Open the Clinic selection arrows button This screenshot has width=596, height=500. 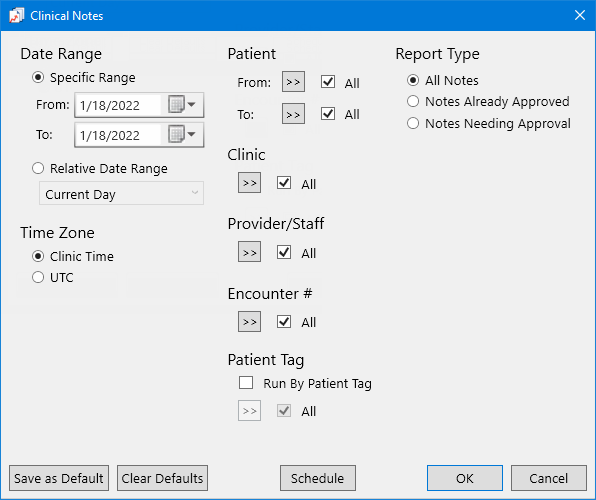coord(249,183)
